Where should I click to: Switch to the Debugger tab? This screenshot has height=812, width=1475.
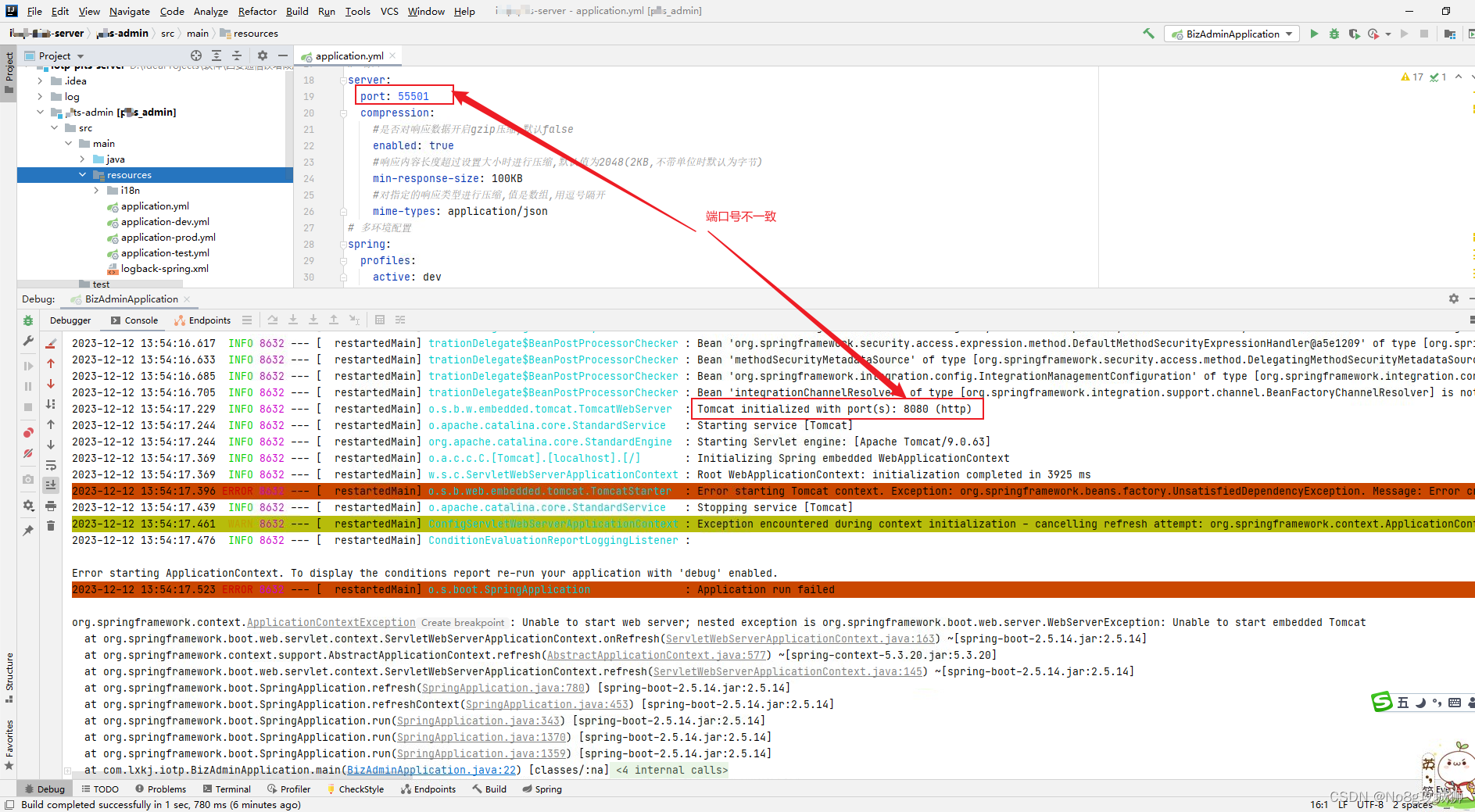click(x=70, y=320)
